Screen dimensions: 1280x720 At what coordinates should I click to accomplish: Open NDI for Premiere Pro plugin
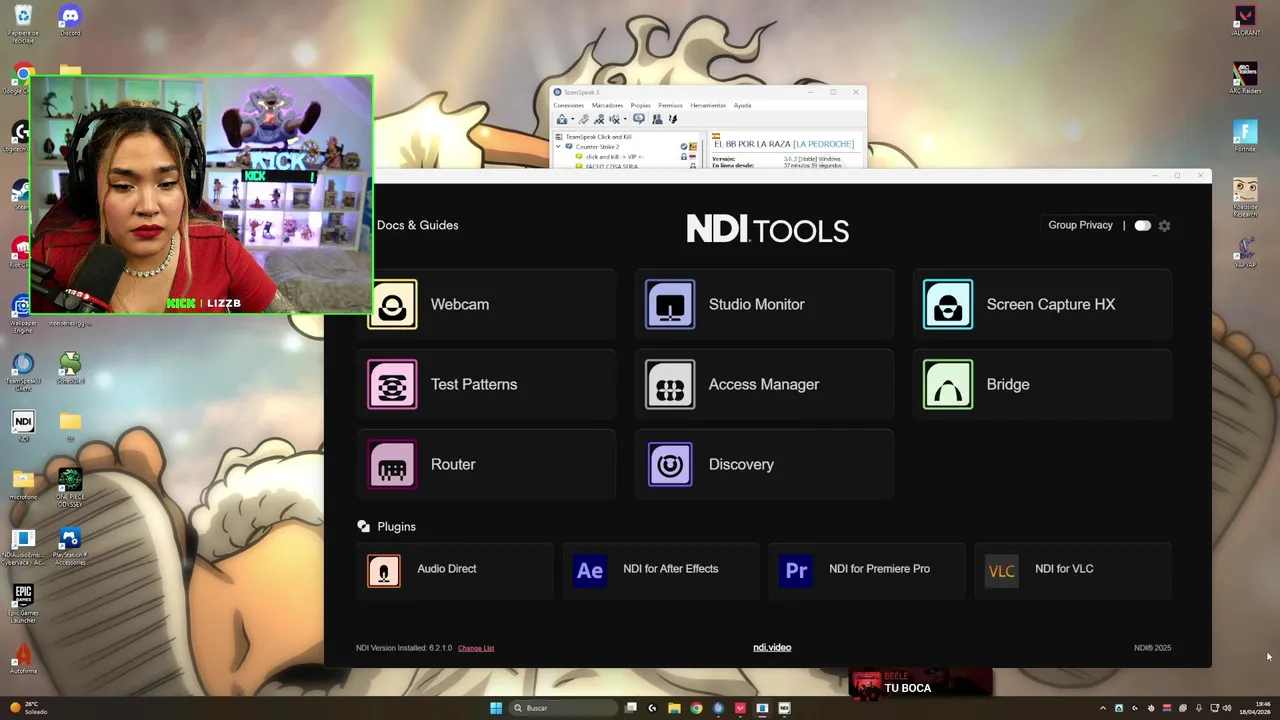(867, 569)
